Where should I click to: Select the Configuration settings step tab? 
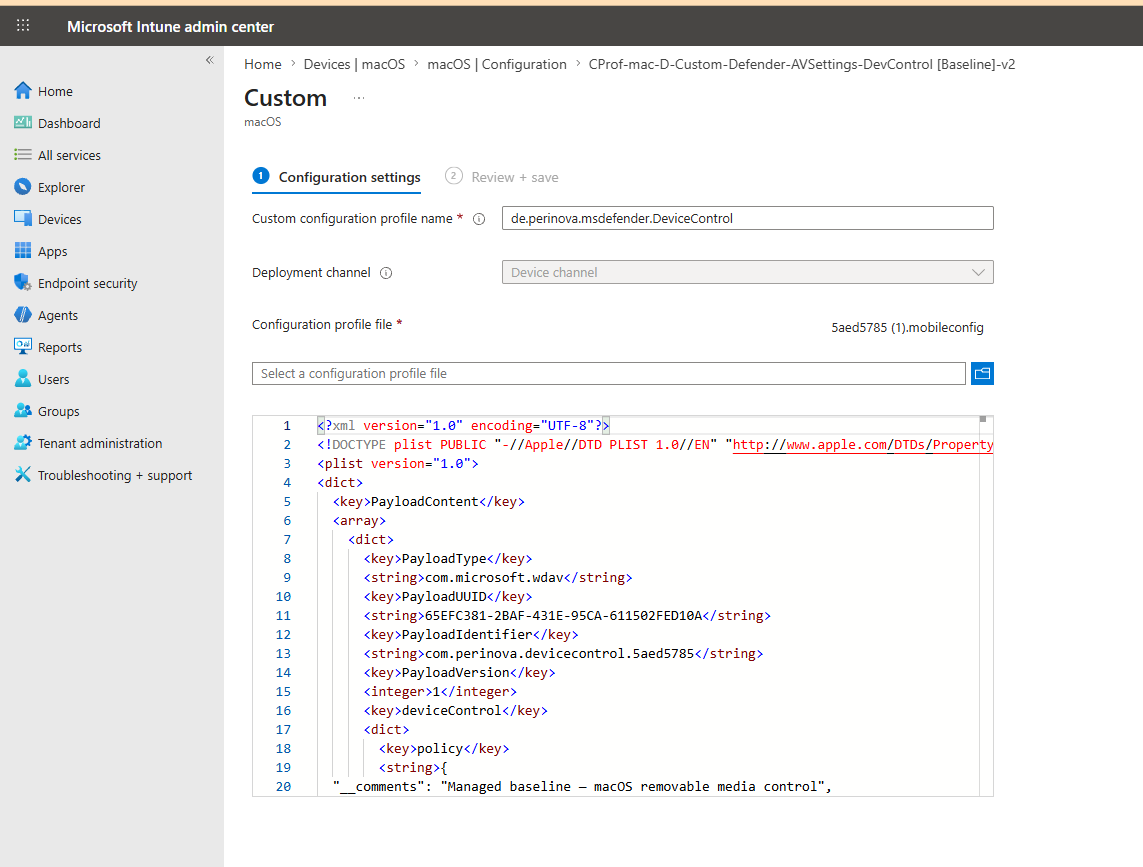(336, 177)
